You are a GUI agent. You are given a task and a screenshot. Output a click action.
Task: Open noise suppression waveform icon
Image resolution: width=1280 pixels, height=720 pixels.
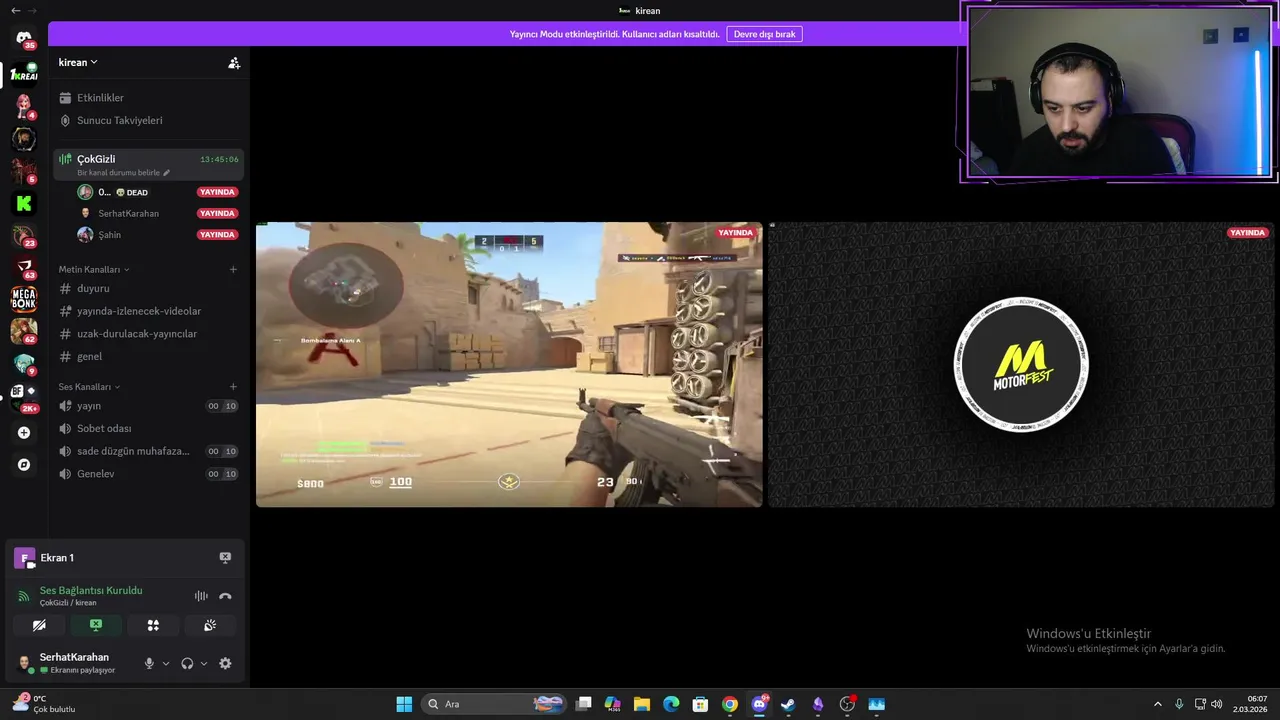coord(201,596)
